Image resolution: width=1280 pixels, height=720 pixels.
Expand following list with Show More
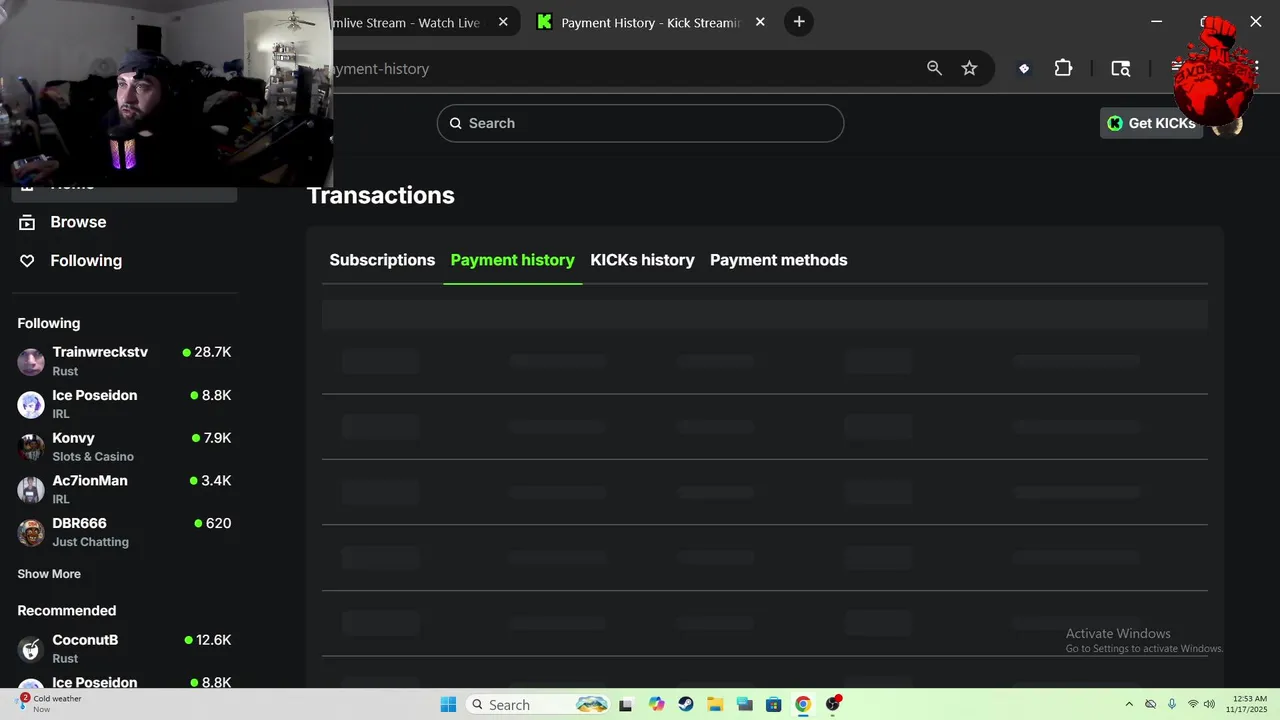tap(49, 574)
